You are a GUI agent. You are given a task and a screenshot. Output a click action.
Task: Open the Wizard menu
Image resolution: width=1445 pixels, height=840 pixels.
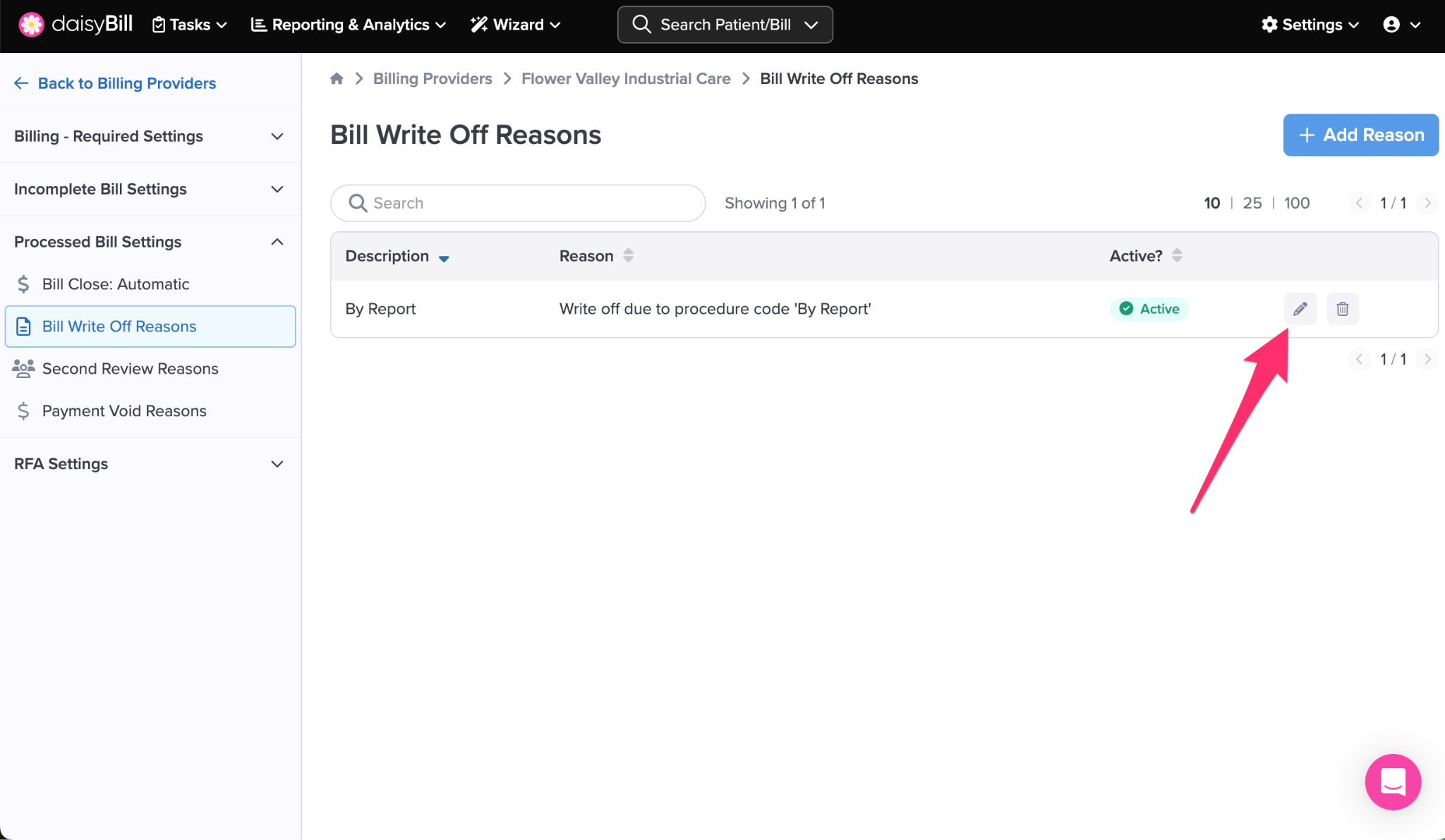click(x=516, y=25)
